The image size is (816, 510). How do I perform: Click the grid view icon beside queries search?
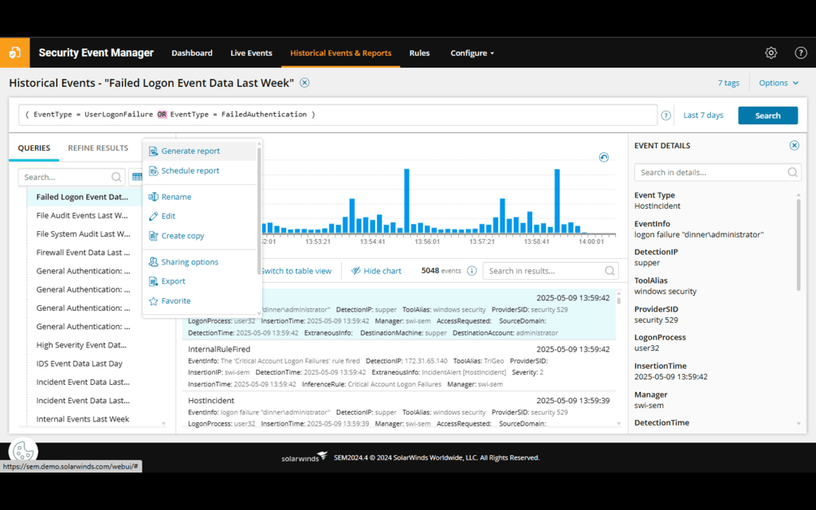(x=137, y=177)
